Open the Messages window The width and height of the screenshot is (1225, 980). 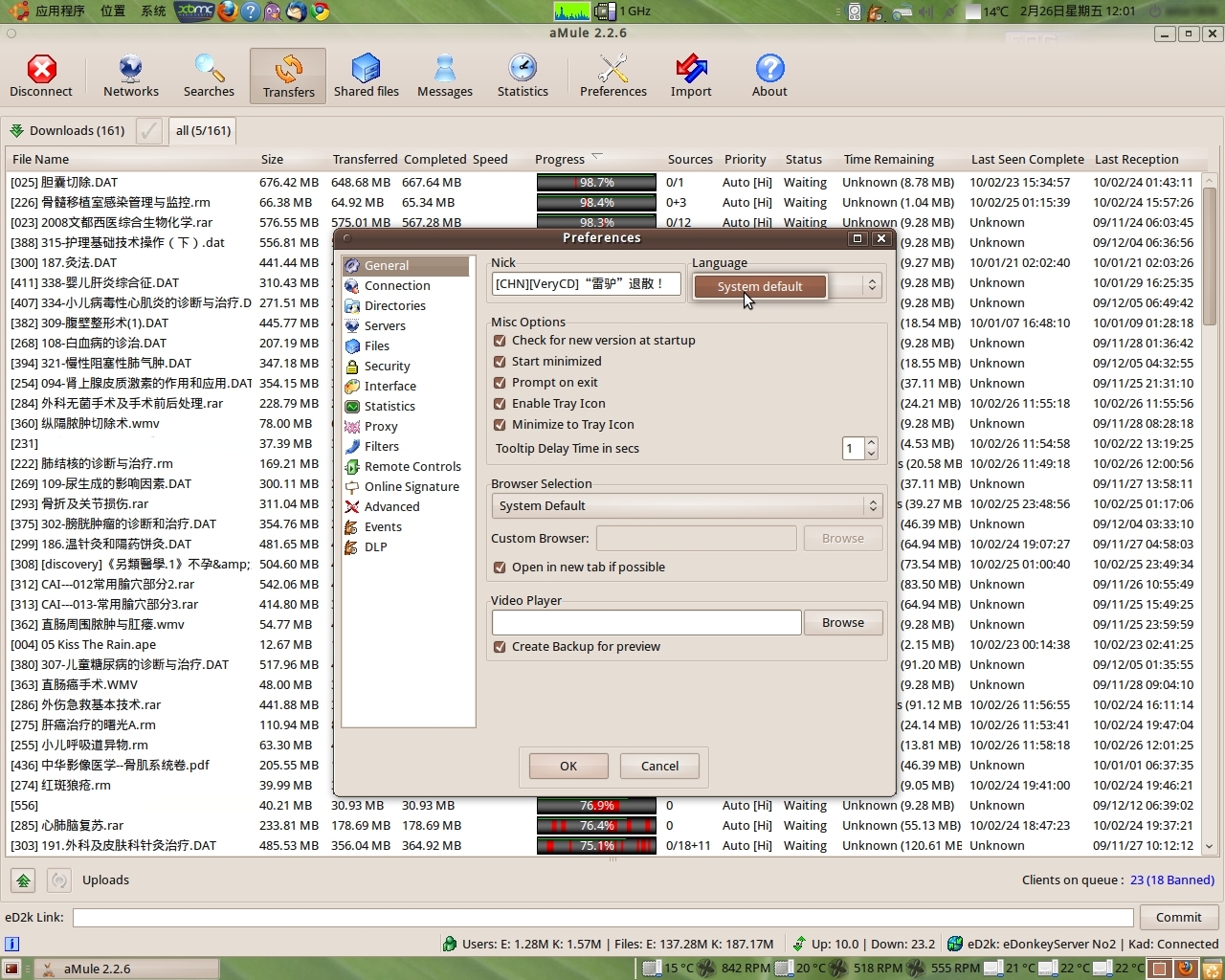pyautogui.click(x=445, y=76)
